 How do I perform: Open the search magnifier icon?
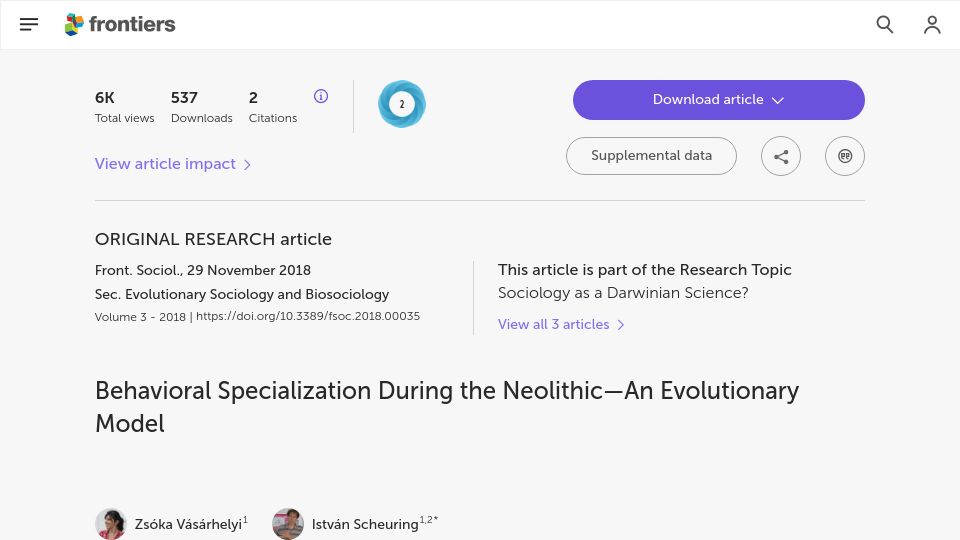click(x=885, y=24)
